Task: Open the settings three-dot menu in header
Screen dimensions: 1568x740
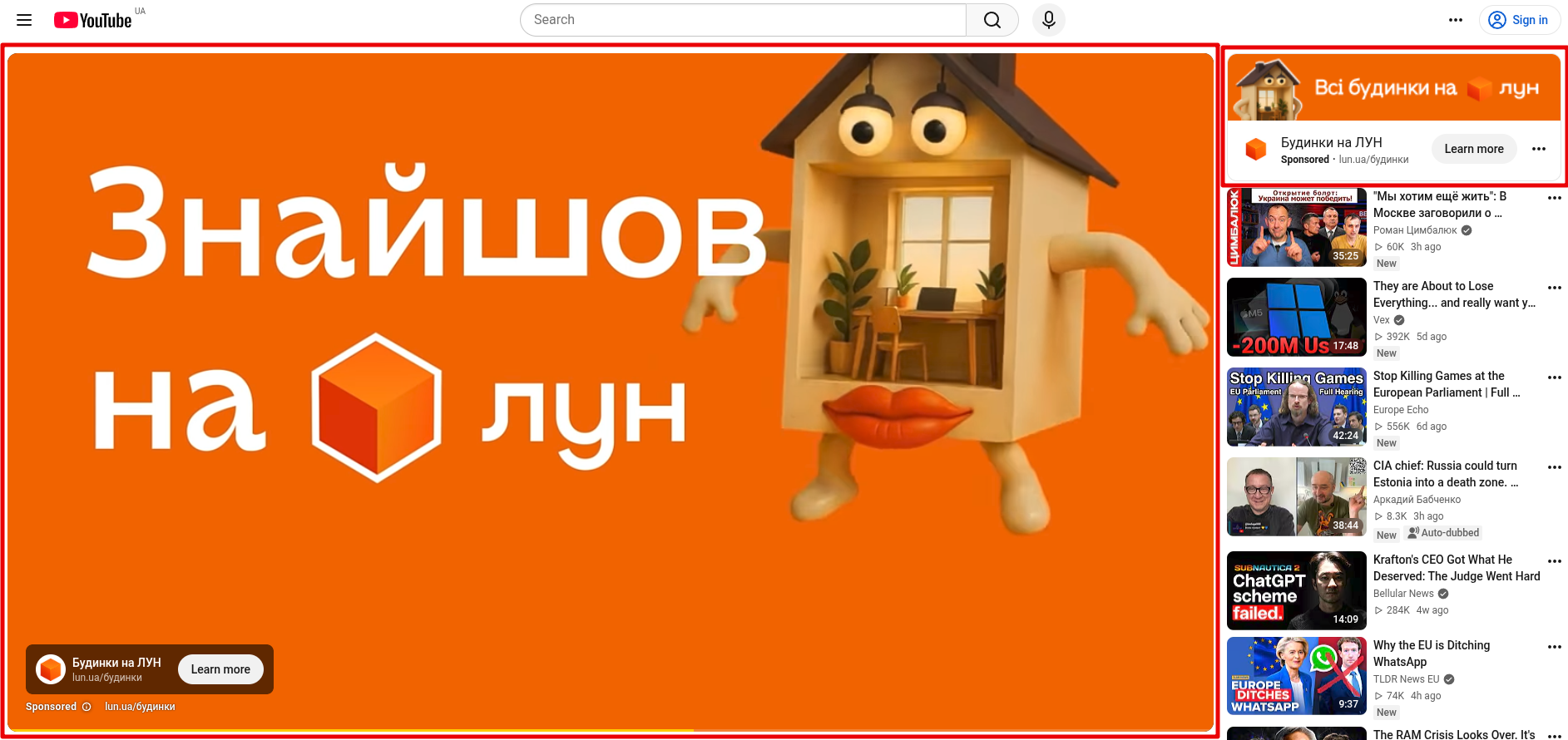Action: (x=1456, y=20)
